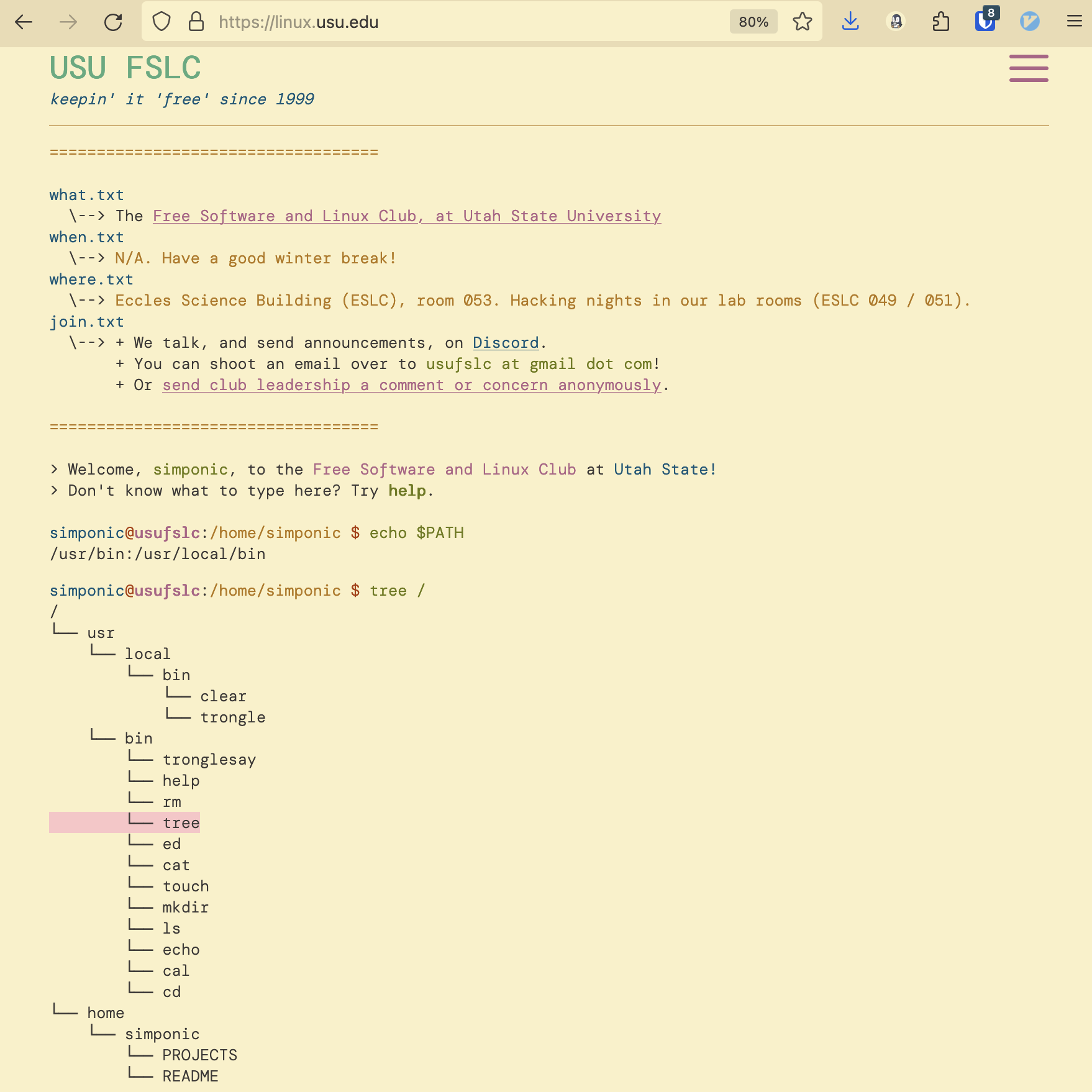Select the usr entry in tree
Screen dimensions: 1092x1092
point(101,633)
